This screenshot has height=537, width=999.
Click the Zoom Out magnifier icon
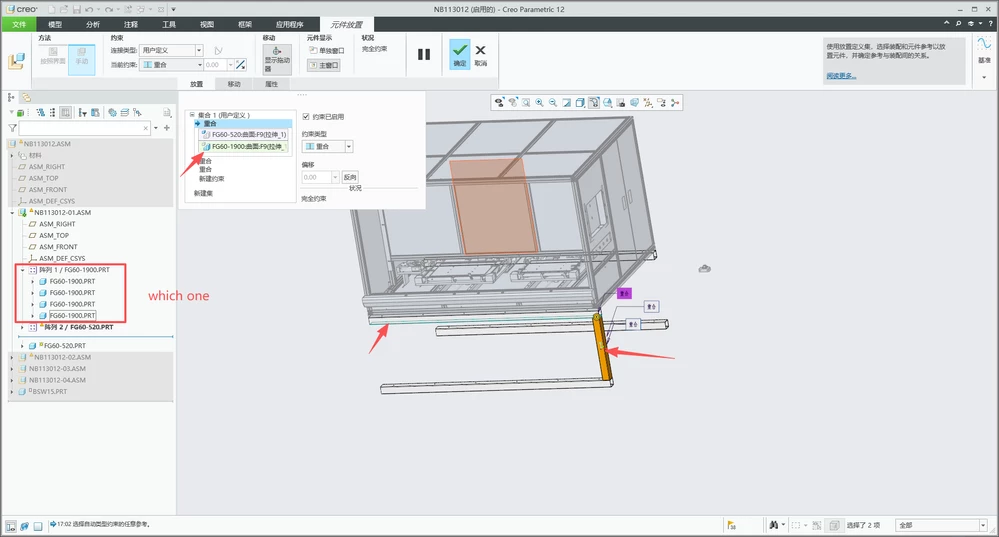553,103
